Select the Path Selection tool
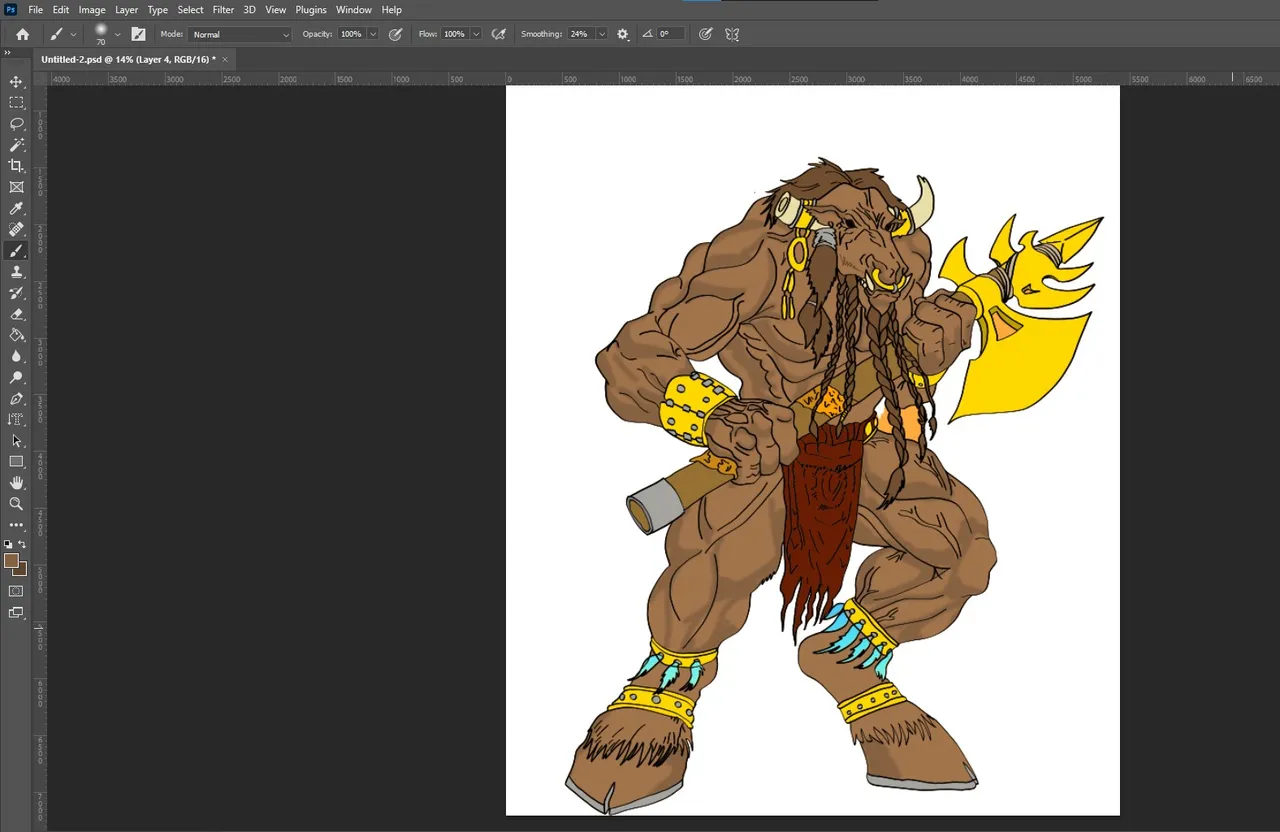Image resolution: width=1280 pixels, height=832 pixels. coord(16,441)
